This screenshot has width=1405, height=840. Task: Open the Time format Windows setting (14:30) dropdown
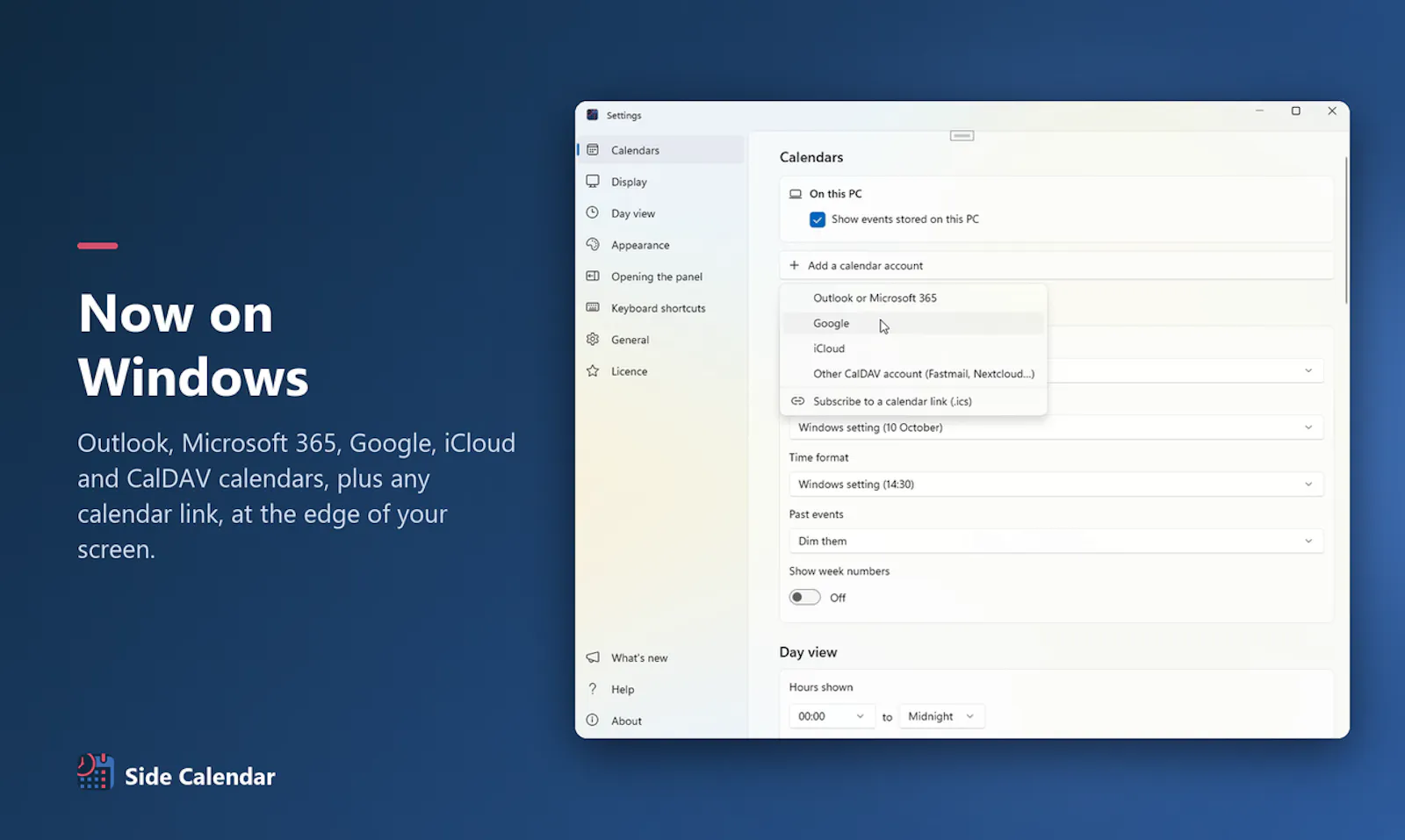click(x=1056, y=485)
